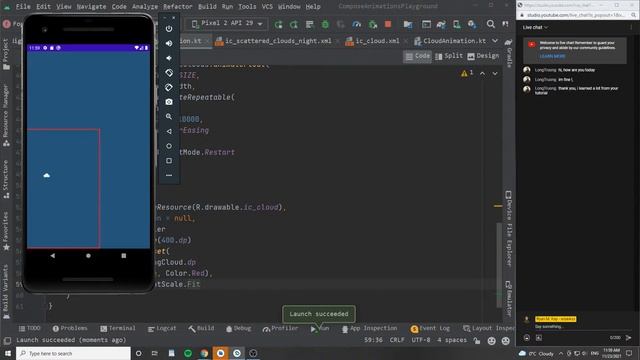Click the Debug app bug icon in toolbar
640x360 pixels.
coord(325,24)
